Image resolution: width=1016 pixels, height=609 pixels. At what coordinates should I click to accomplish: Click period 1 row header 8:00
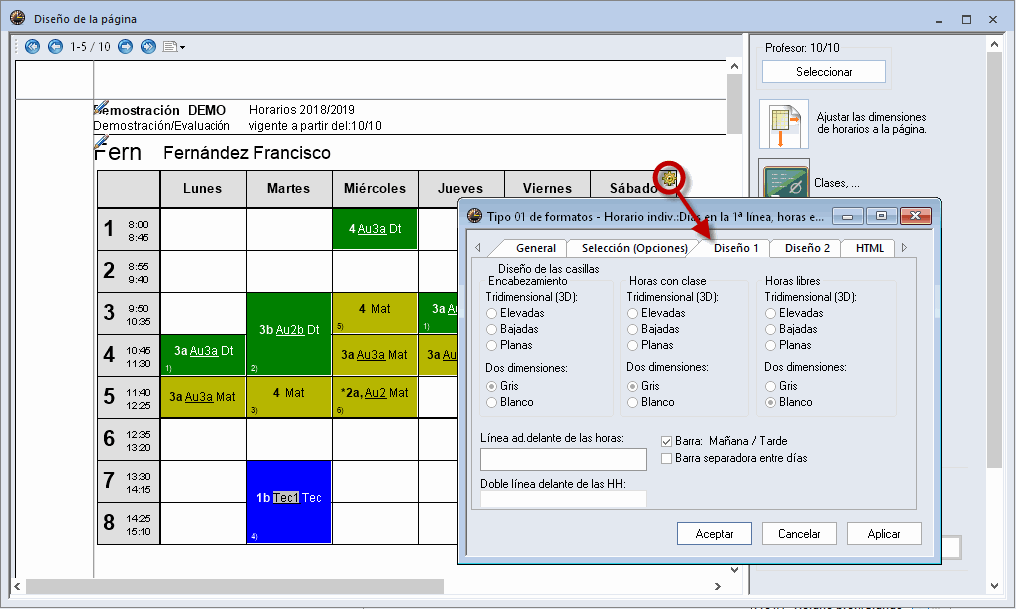coord(128,229)
